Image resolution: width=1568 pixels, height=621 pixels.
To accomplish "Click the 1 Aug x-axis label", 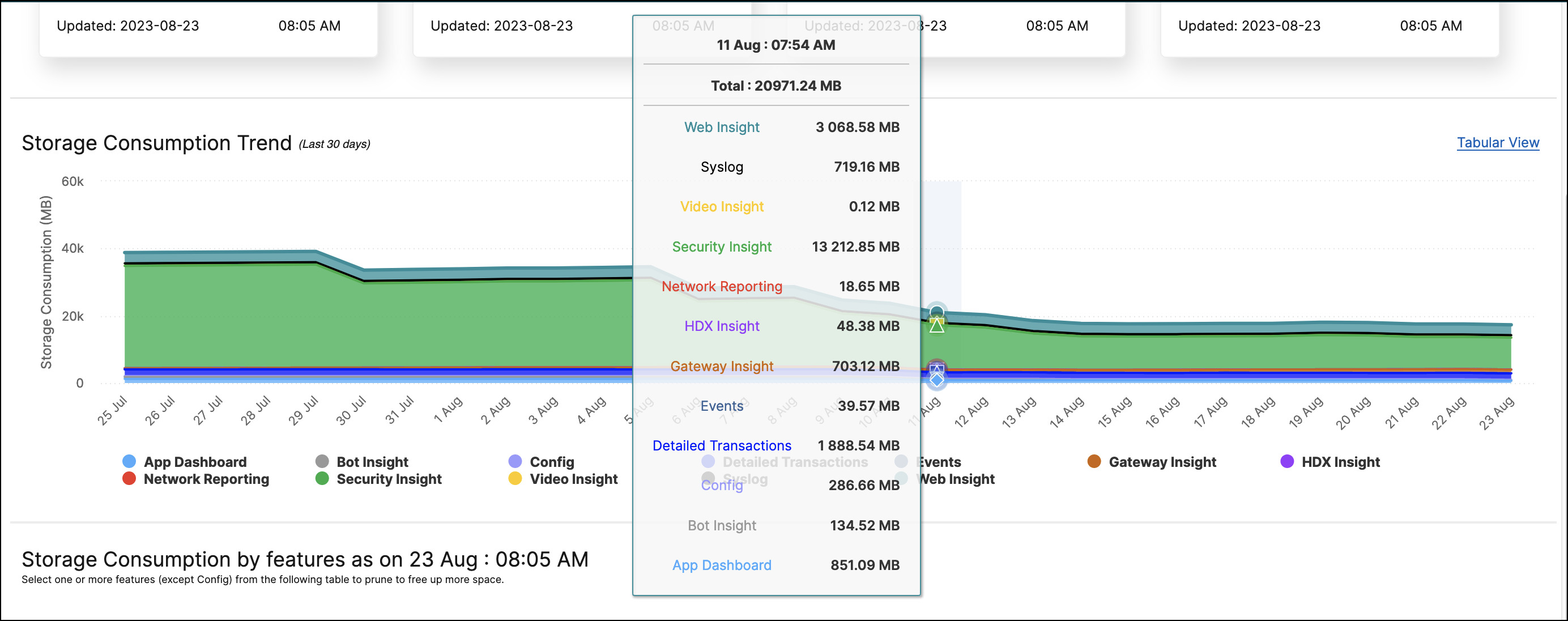I will point(448,410).
